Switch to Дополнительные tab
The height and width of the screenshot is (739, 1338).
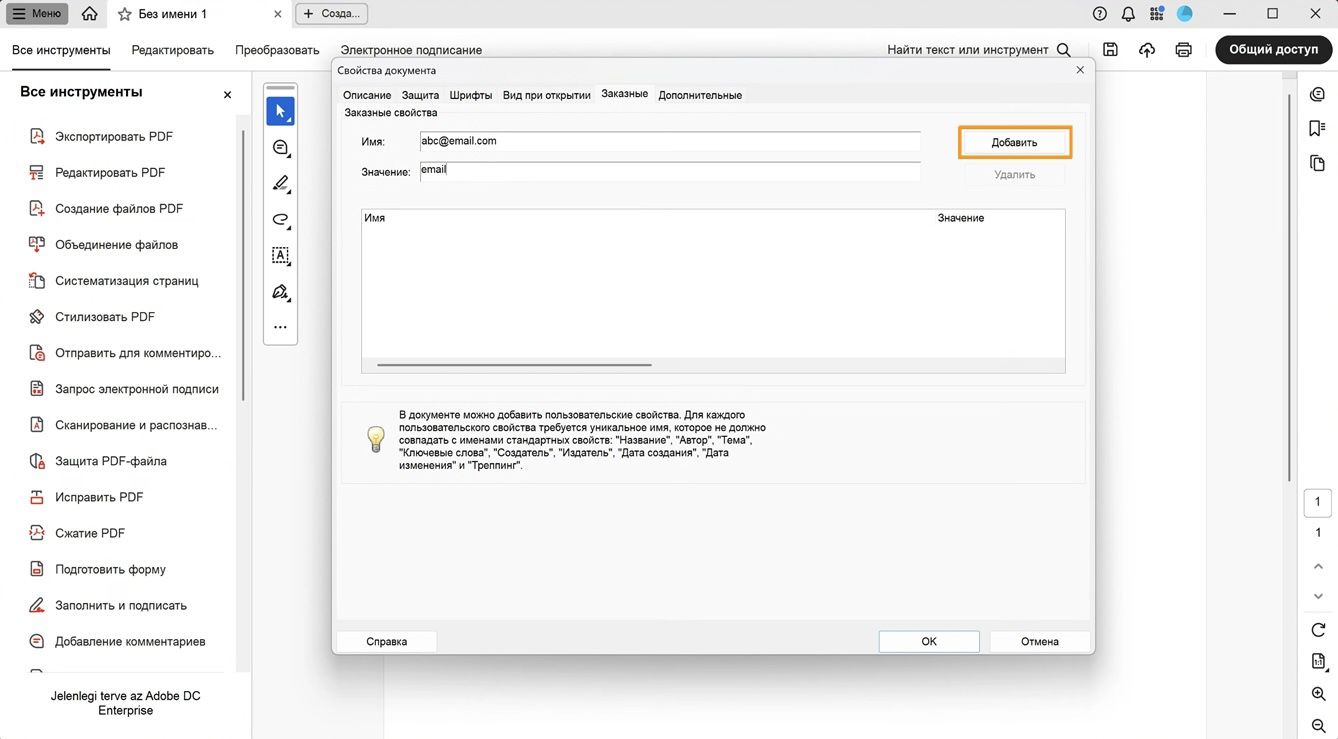[x=700, y=95]
